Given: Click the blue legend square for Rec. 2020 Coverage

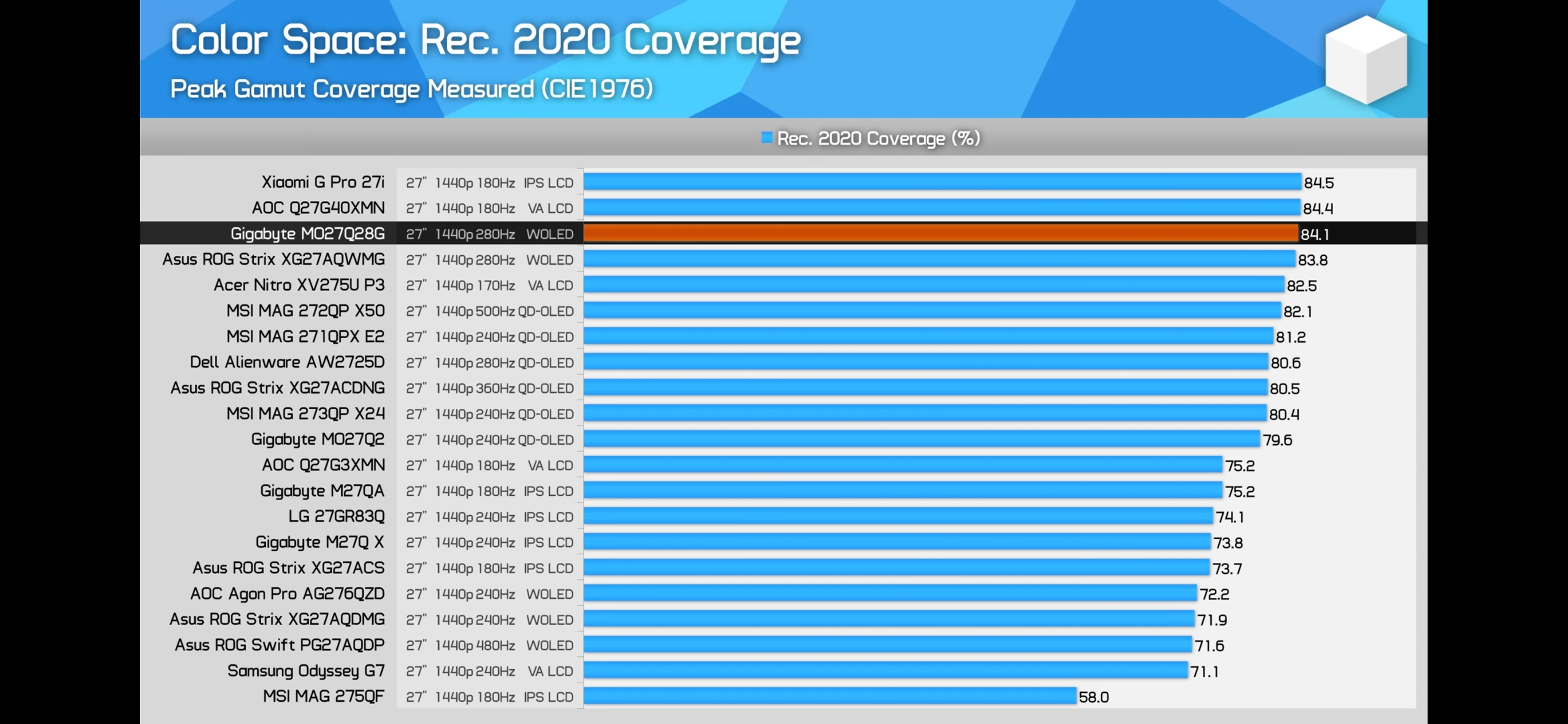Looking at the screenshot, I should tap(766, 137).
